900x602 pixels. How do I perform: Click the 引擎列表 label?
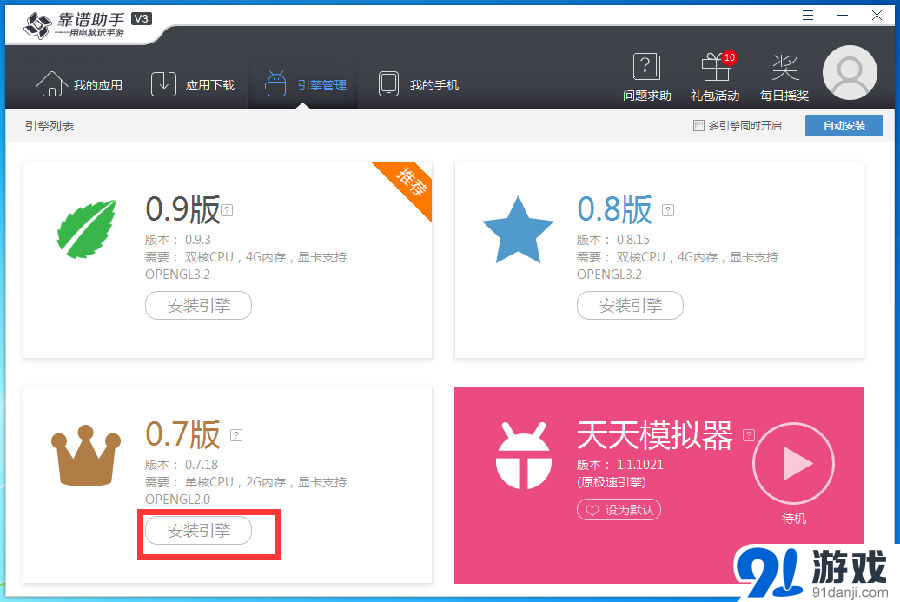pyautogui.click(x=49, y=126)
